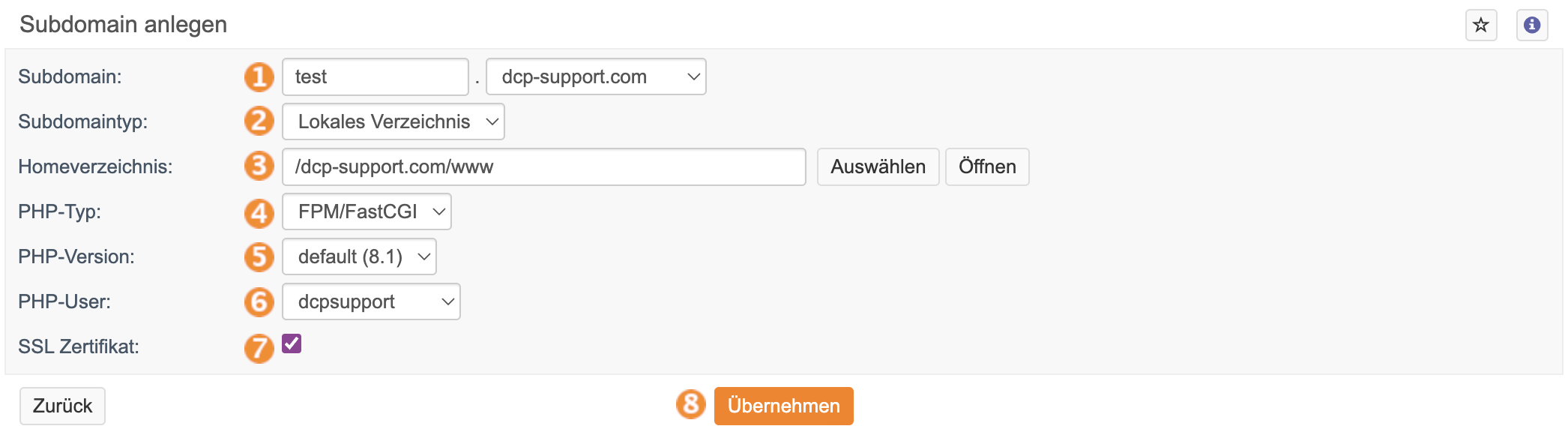This screenshot has height=447, width=1568.
Task: Click the Übernehmen button
Action: coord(784,406)
